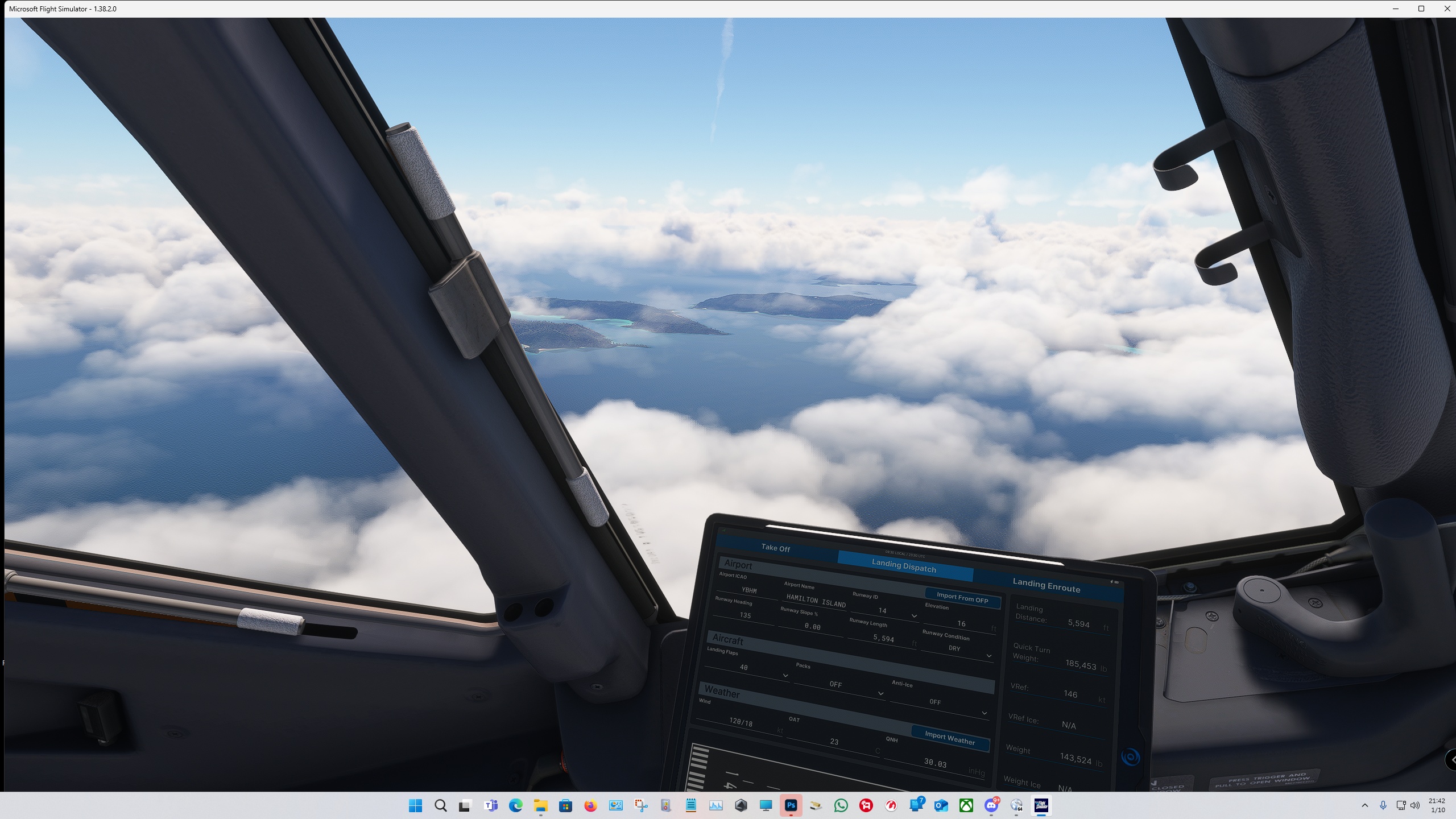
Task: Click the VRef value 146
Action: tap(1070, 694)
